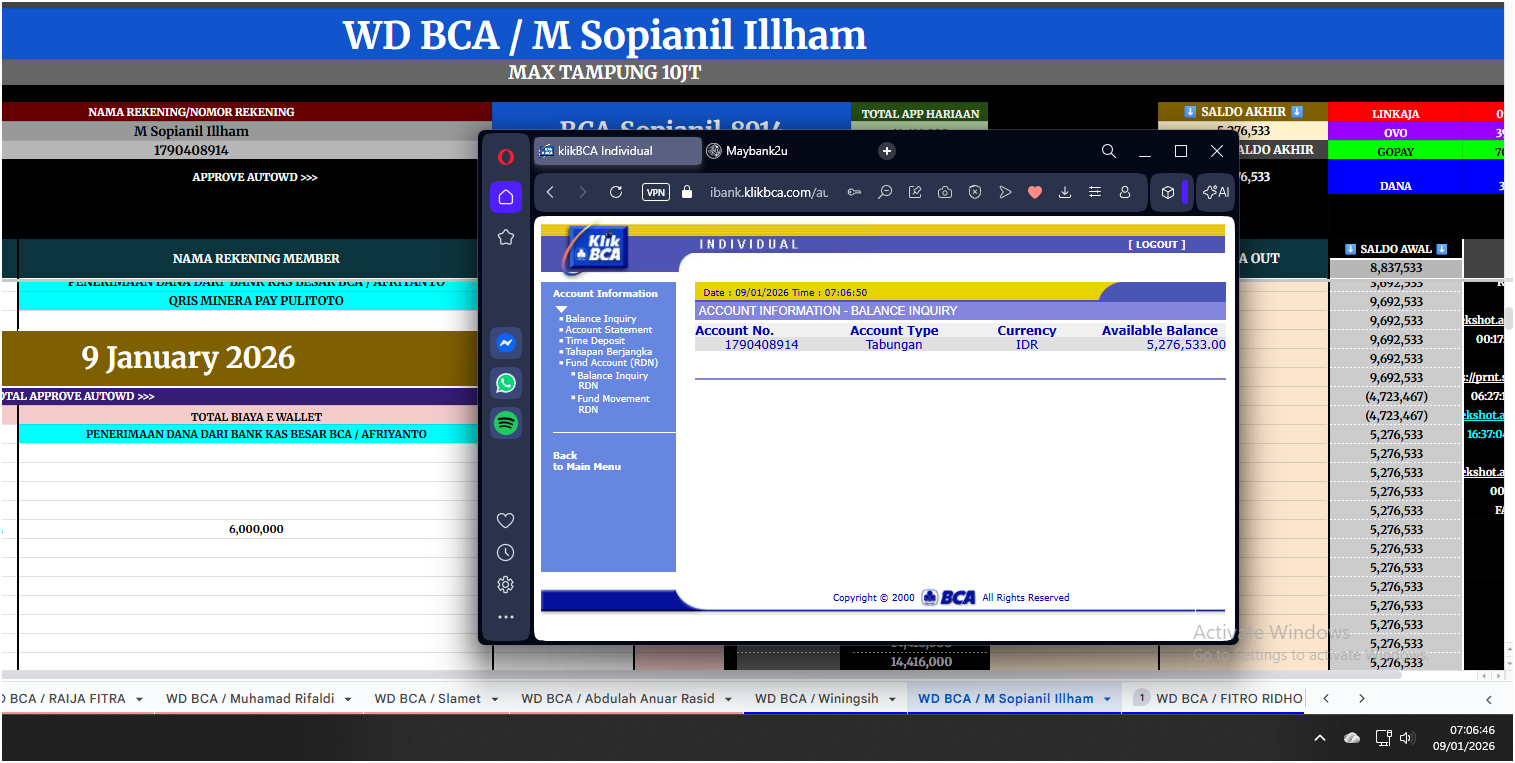The width and height of the screenshot is (1515, 763).
Task: Open Easy Setup sliders icon
Action: click(1095, 192)
